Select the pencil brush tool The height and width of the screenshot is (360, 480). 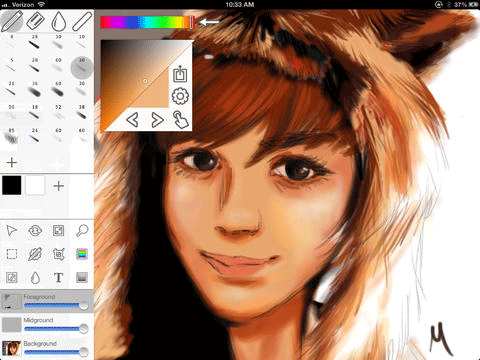(x=12, y=21)
